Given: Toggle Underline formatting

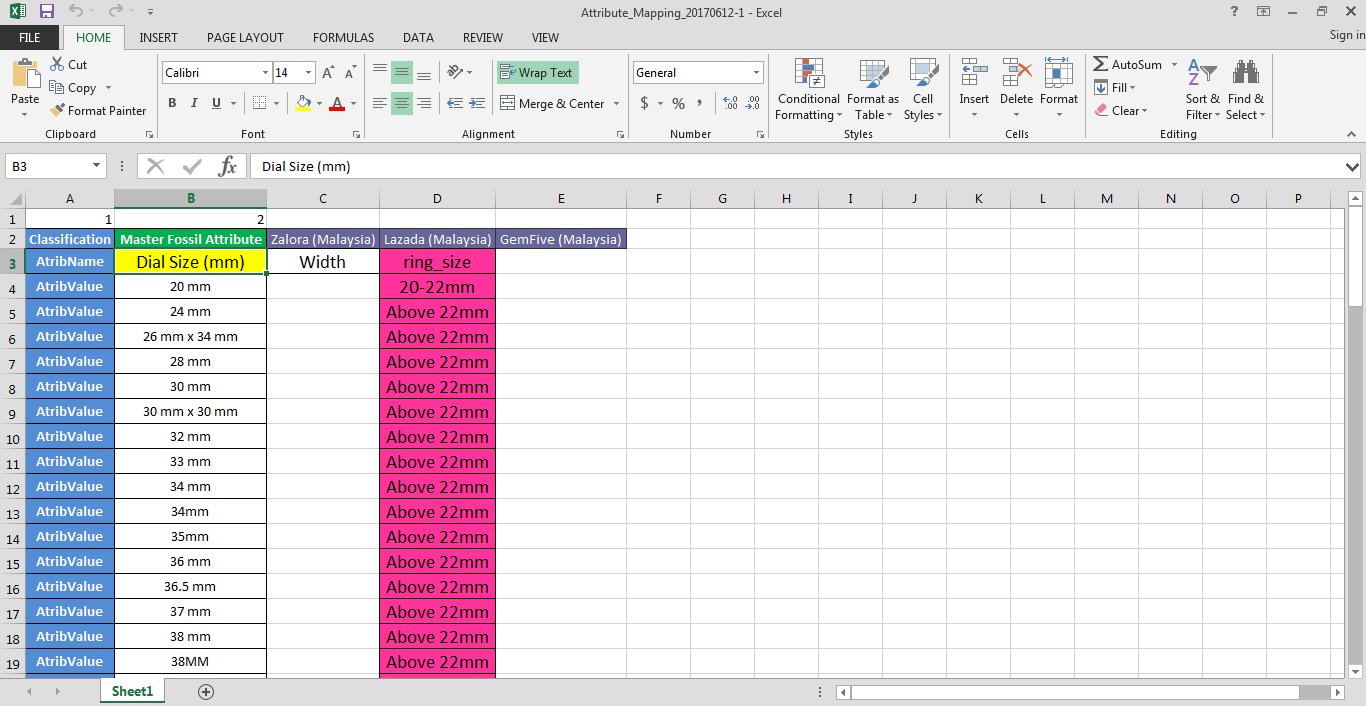Looking at the screenshot, I should [x=216, y=103].
